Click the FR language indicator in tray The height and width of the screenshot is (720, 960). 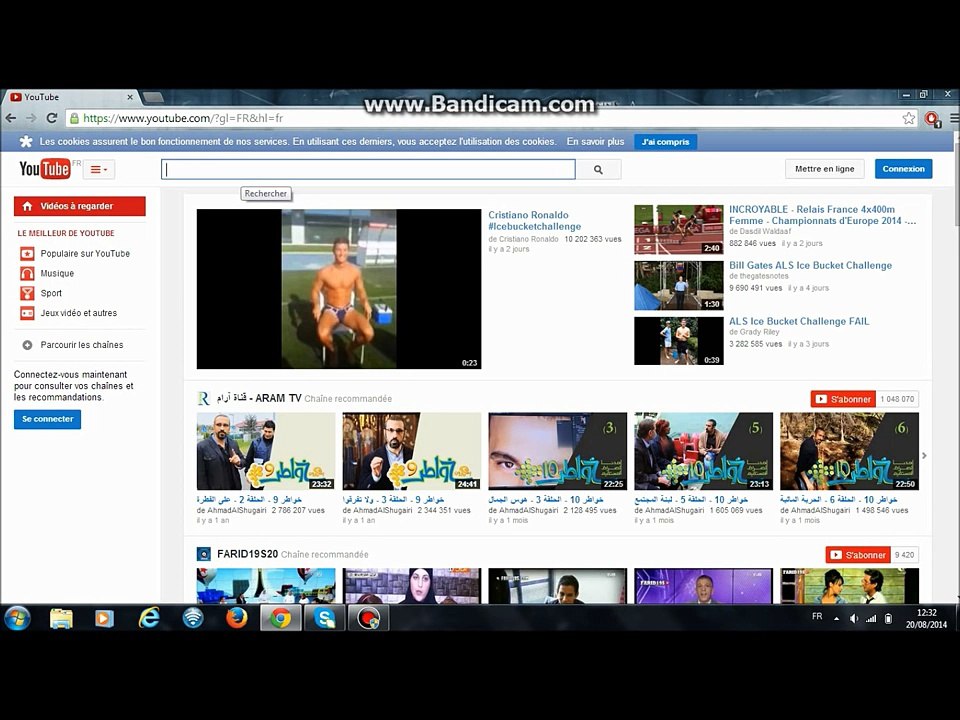tap(817, 616)
